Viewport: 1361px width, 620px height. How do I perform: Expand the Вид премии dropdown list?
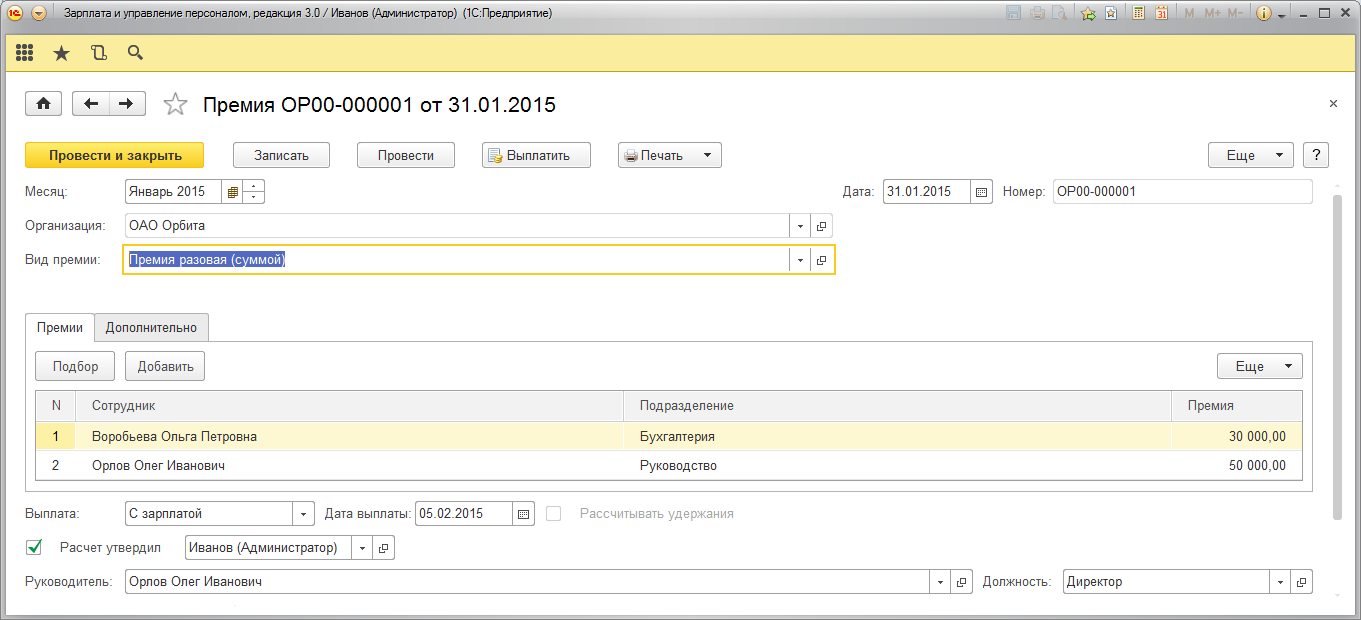[x=800, y=260]
